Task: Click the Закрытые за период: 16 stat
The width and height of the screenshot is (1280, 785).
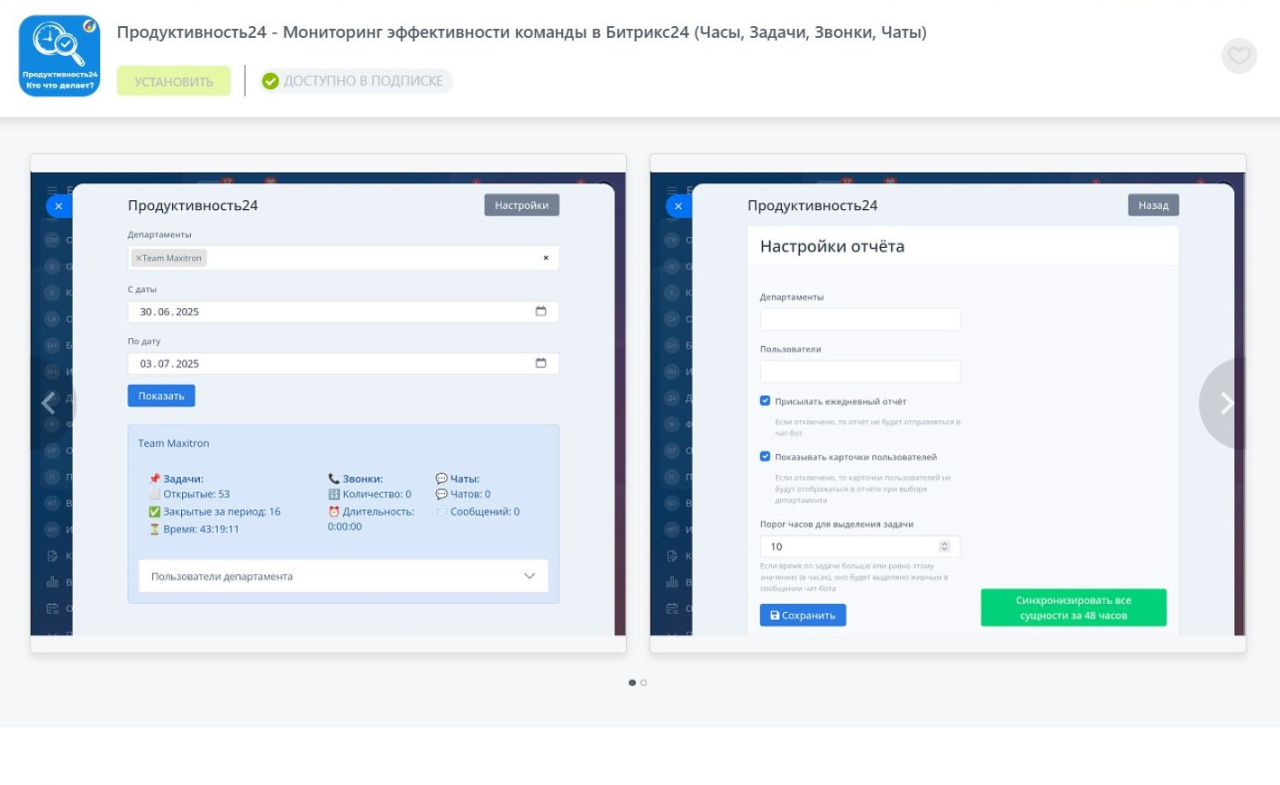Action: [x=214, y=511]
